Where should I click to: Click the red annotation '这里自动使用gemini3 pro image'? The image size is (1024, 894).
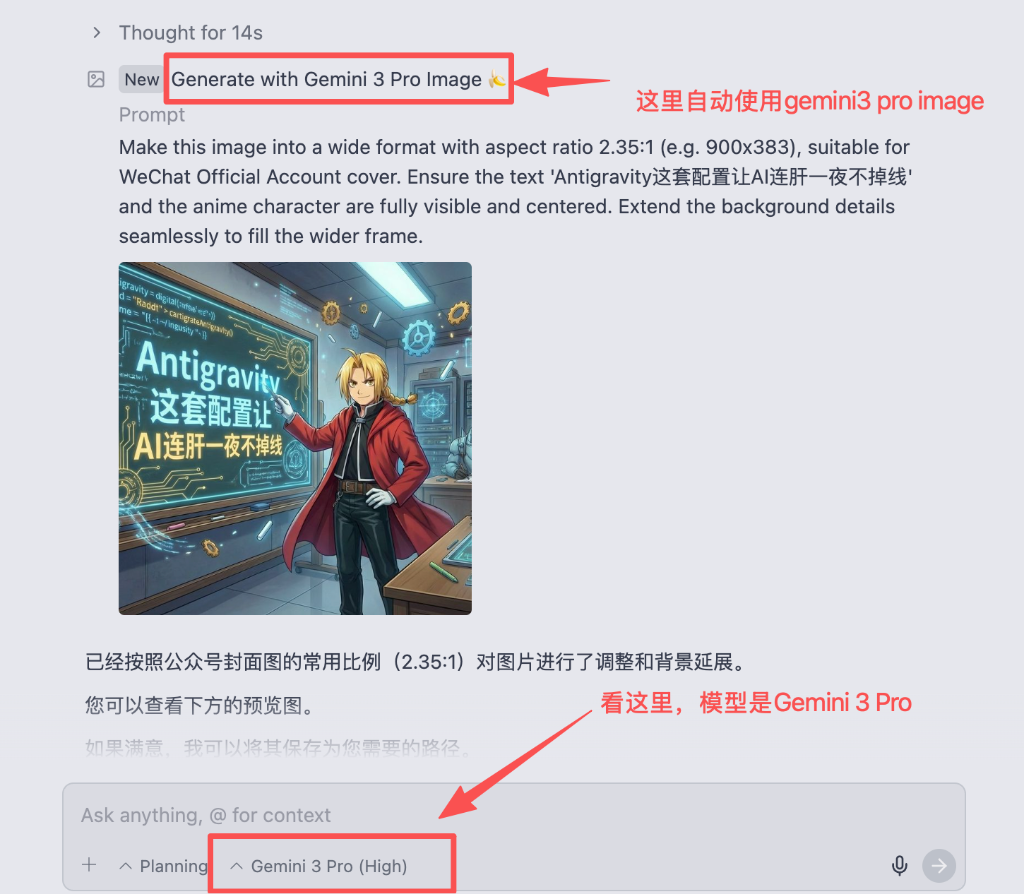click(810, 101)
